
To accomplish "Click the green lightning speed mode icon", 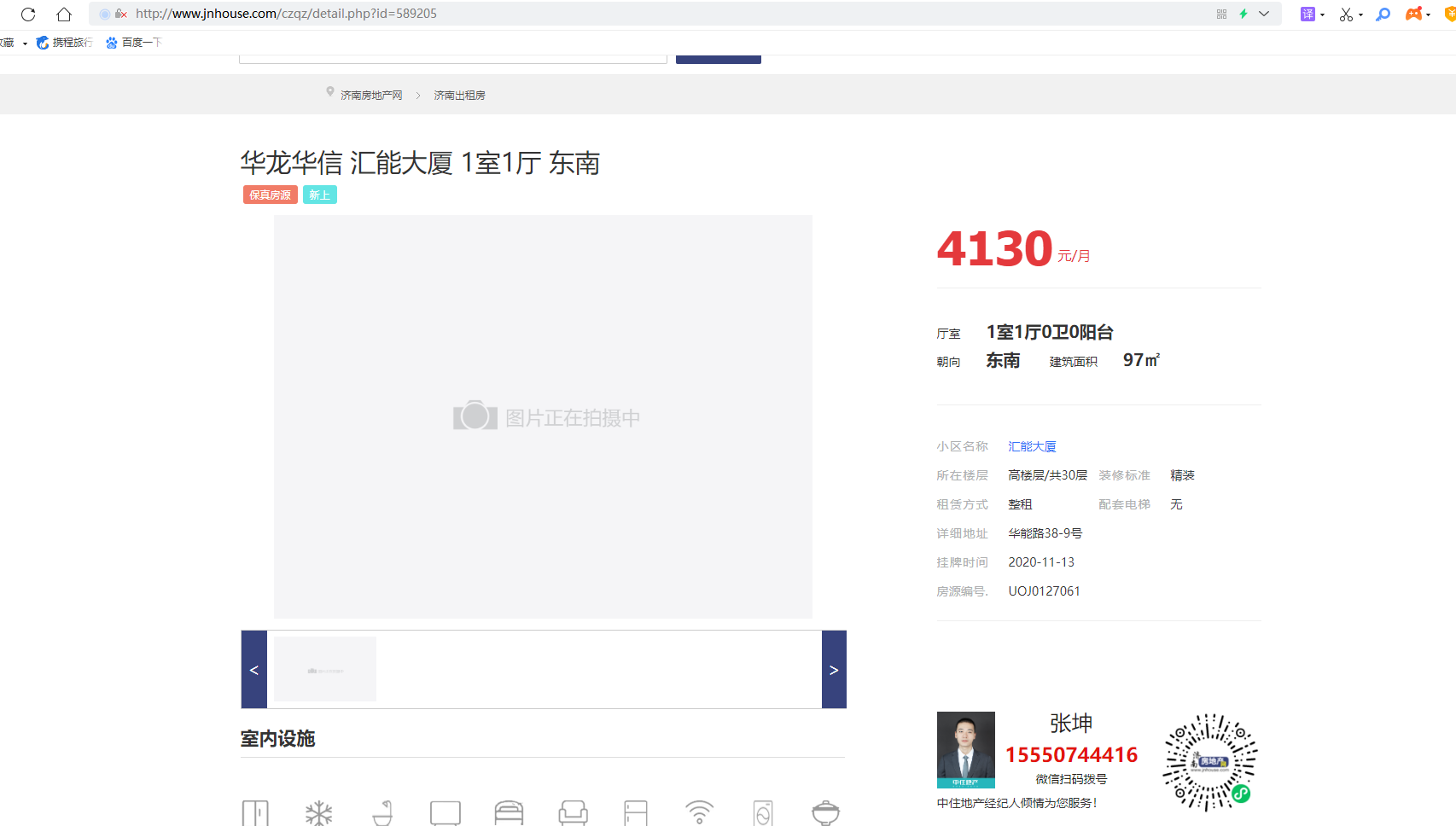I will click(1243, 14).
